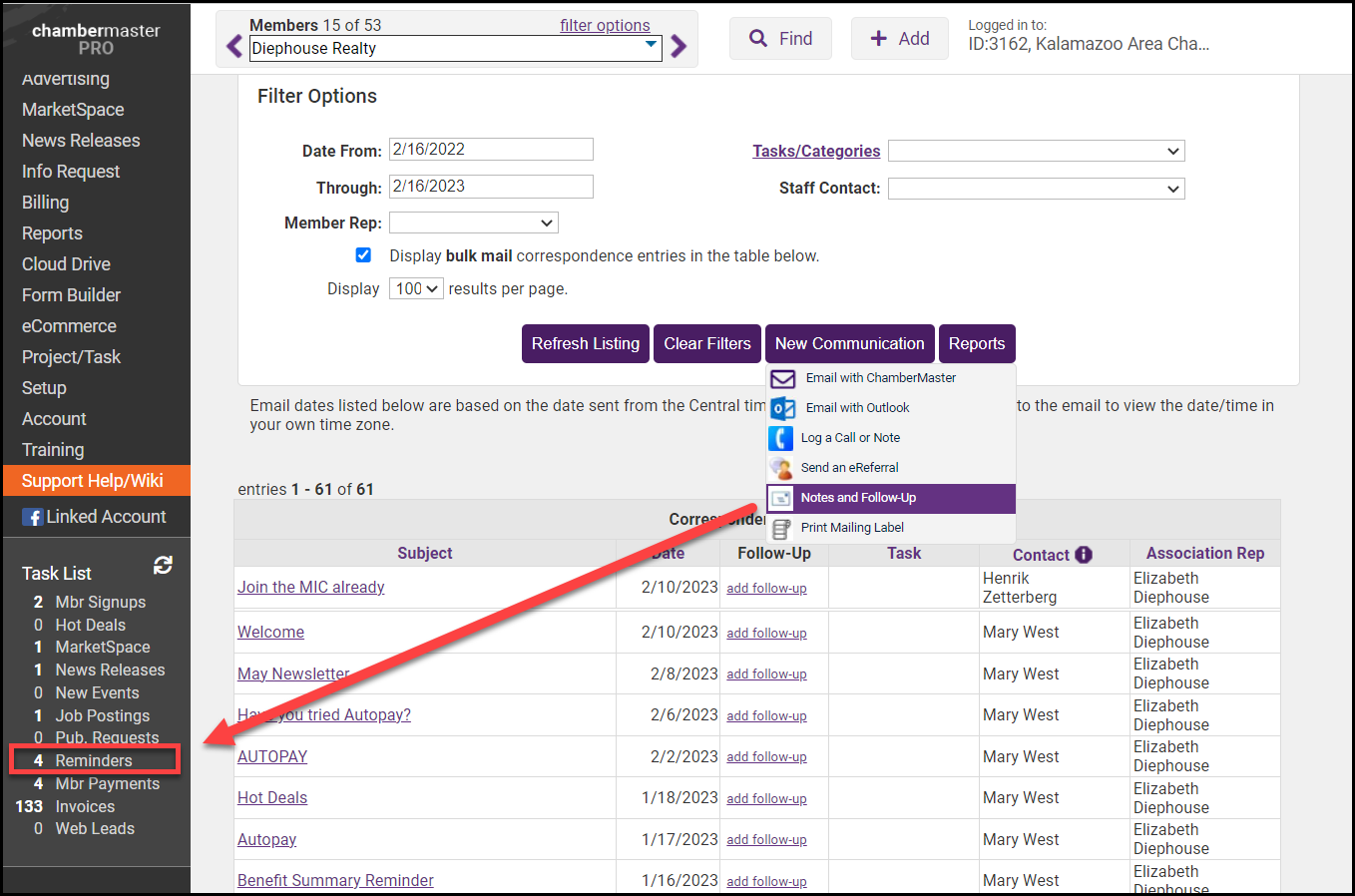Expand the Staff Contact dropdown
The image size is (1355, 896).
[x=1036, y=189]
